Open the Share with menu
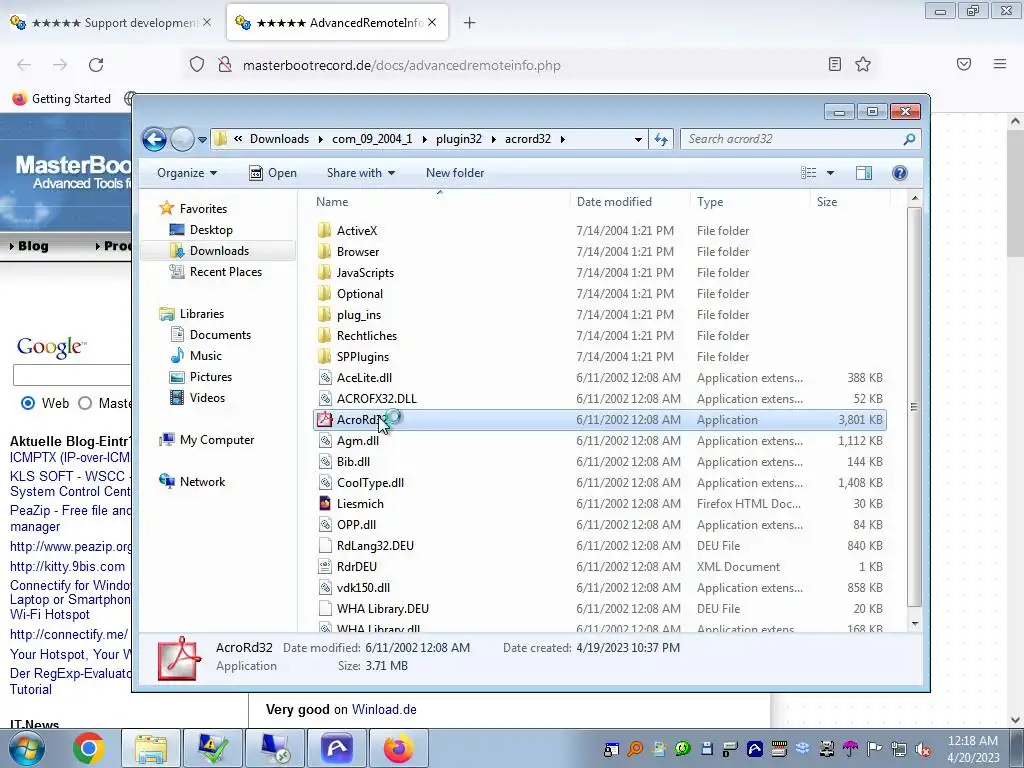Image resolution: width=1024 pixels, height=768 pixels. [x=360, y=173]
